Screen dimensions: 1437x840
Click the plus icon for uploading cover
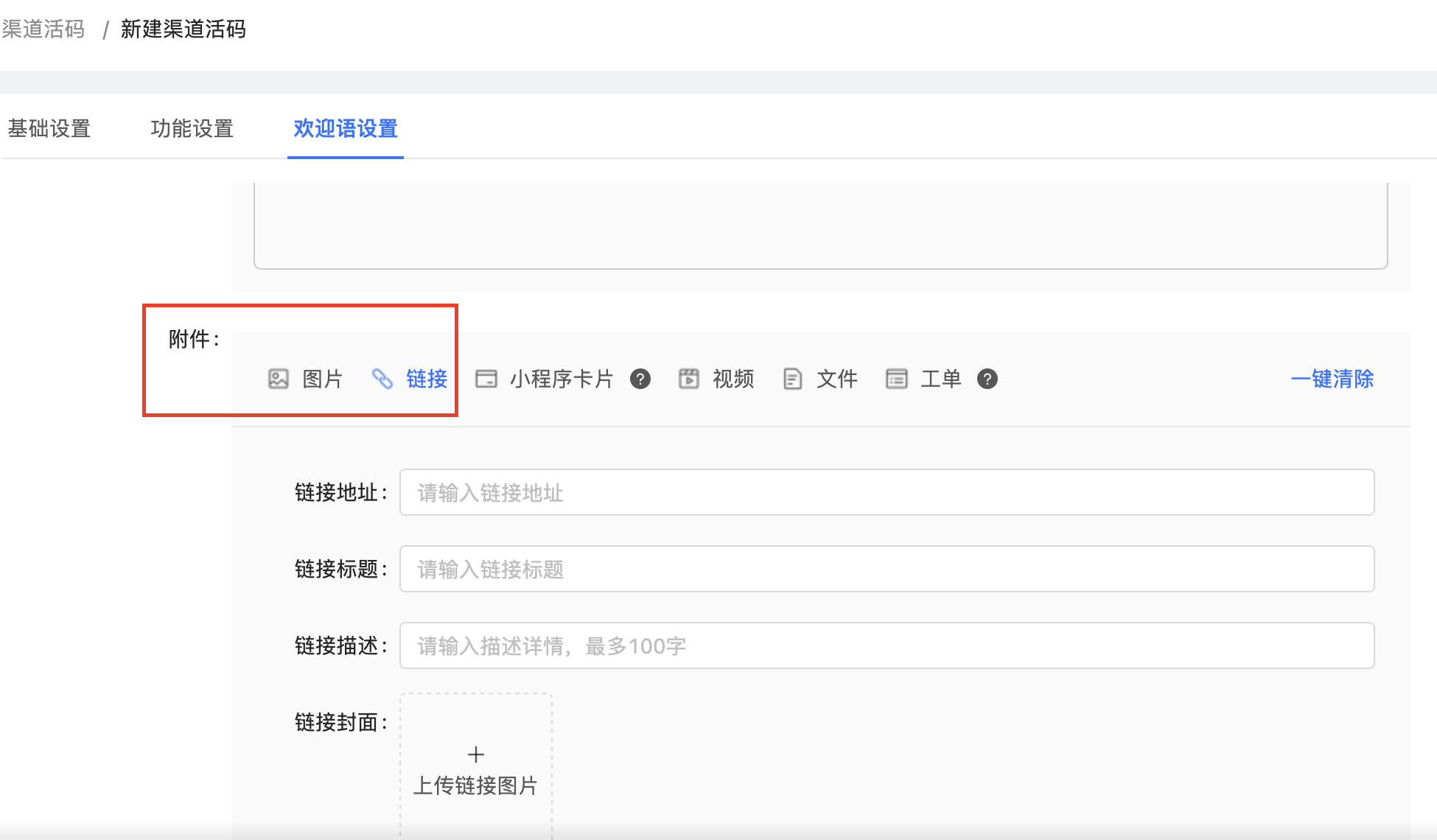pyautogui.click(x=476, y=755)
